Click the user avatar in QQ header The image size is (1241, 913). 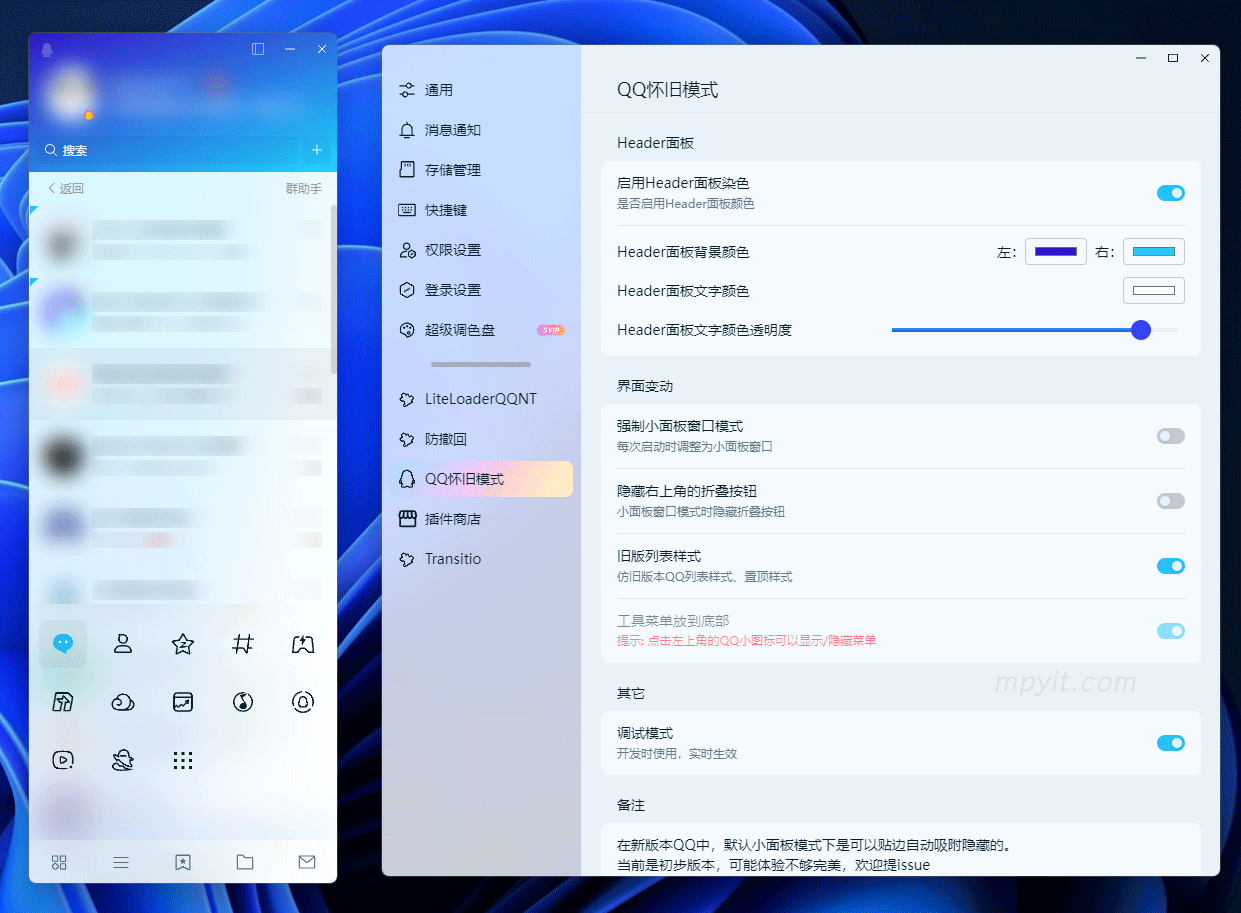(71, 94)
